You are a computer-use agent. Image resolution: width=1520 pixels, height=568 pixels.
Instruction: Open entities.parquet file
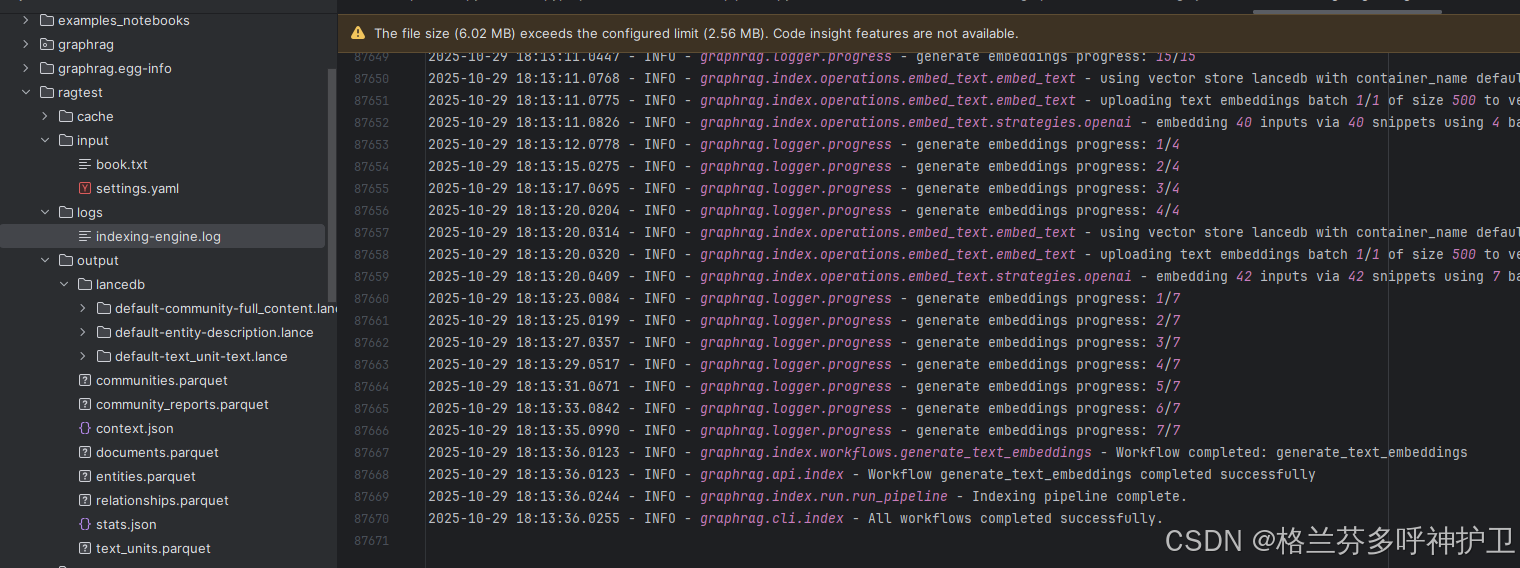tap(146, 476)
